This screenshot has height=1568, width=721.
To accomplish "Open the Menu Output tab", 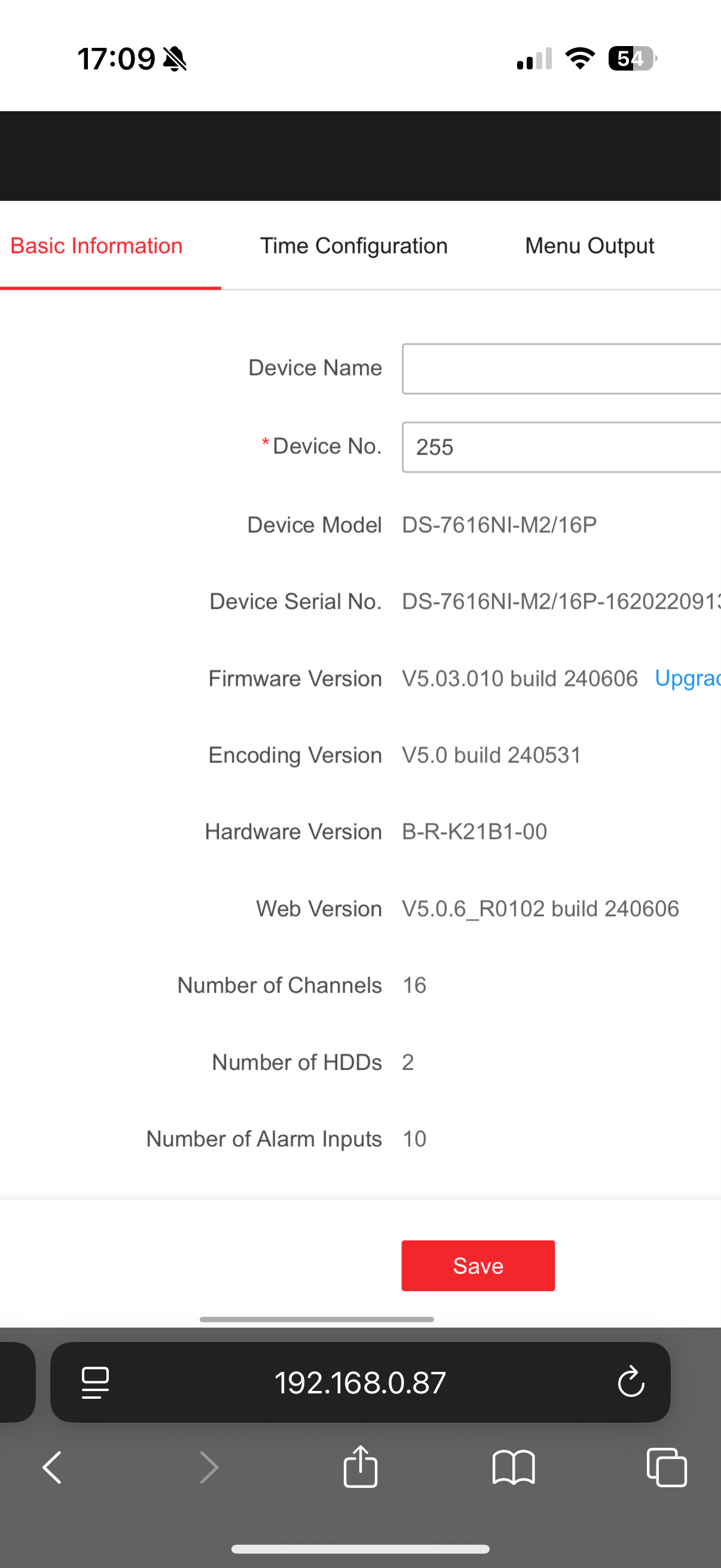I will point(589,246).
